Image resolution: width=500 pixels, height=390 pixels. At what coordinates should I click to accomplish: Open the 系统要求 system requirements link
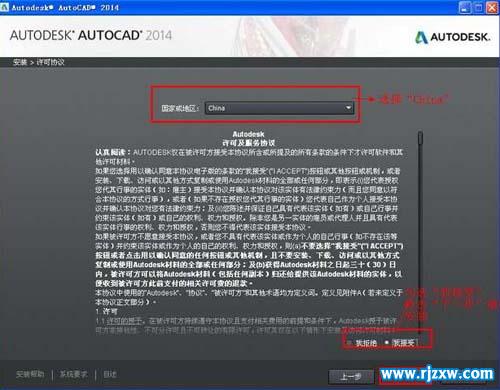74,374
